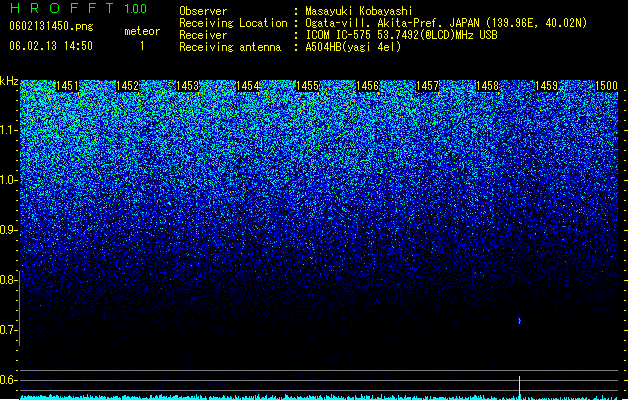Click the cyan signal level strip
The width and height of the screenshot is (629, 400).
(x=319, y=398)
